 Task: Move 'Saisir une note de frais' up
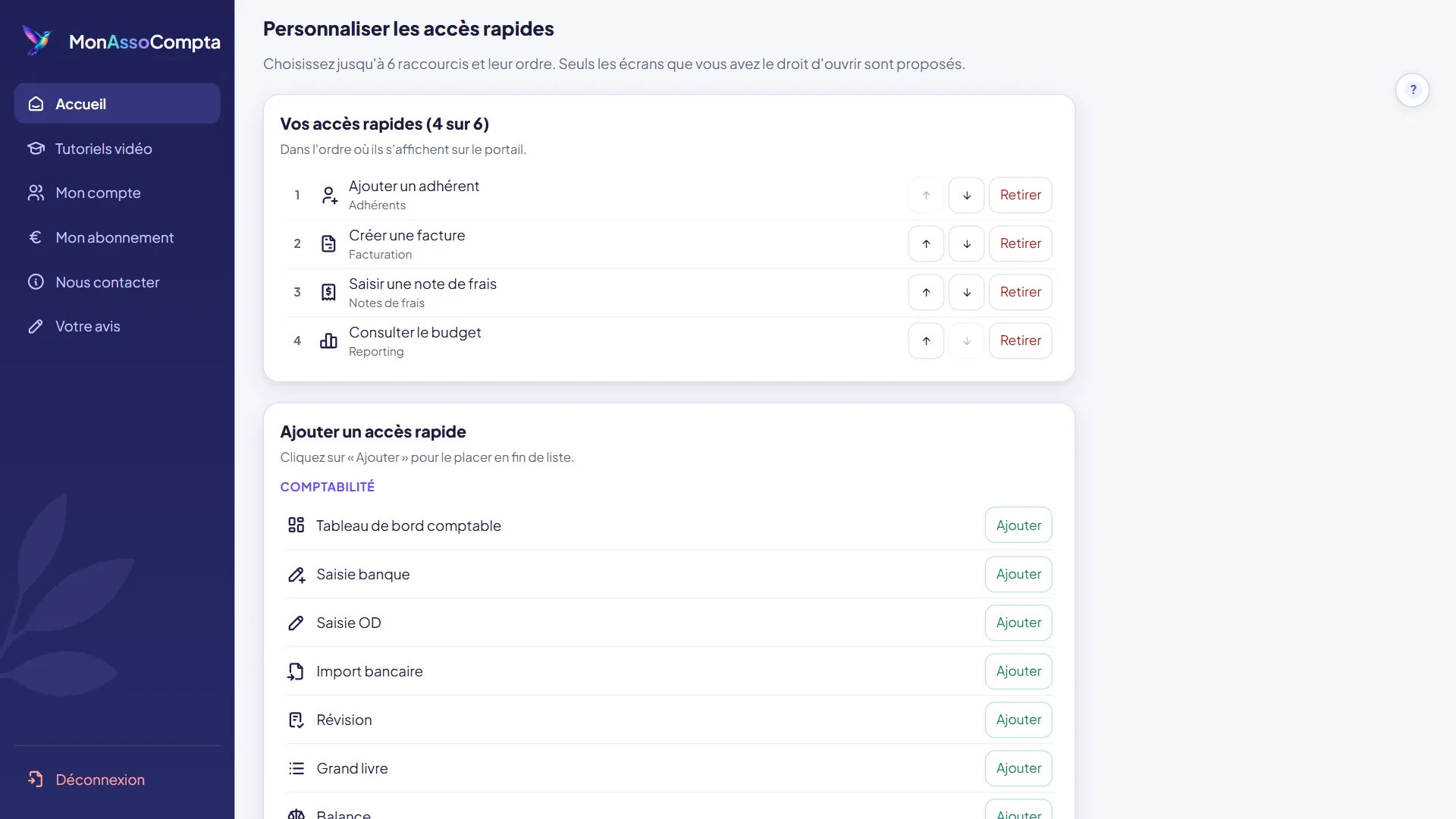tap(926, 292)
